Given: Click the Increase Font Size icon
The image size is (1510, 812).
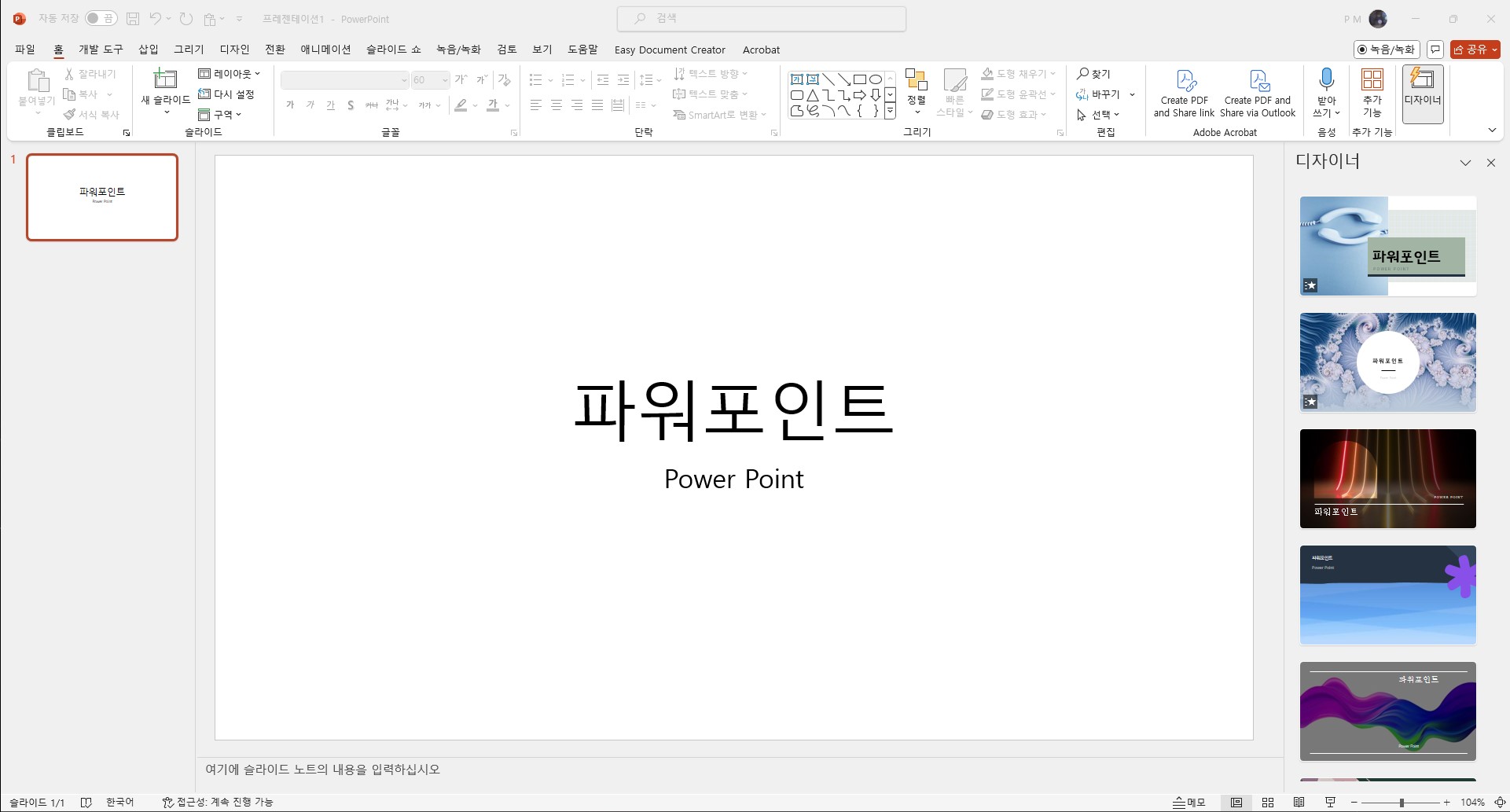Looking at the screenshot, I should pyautogui.click(x=461, y=79).
